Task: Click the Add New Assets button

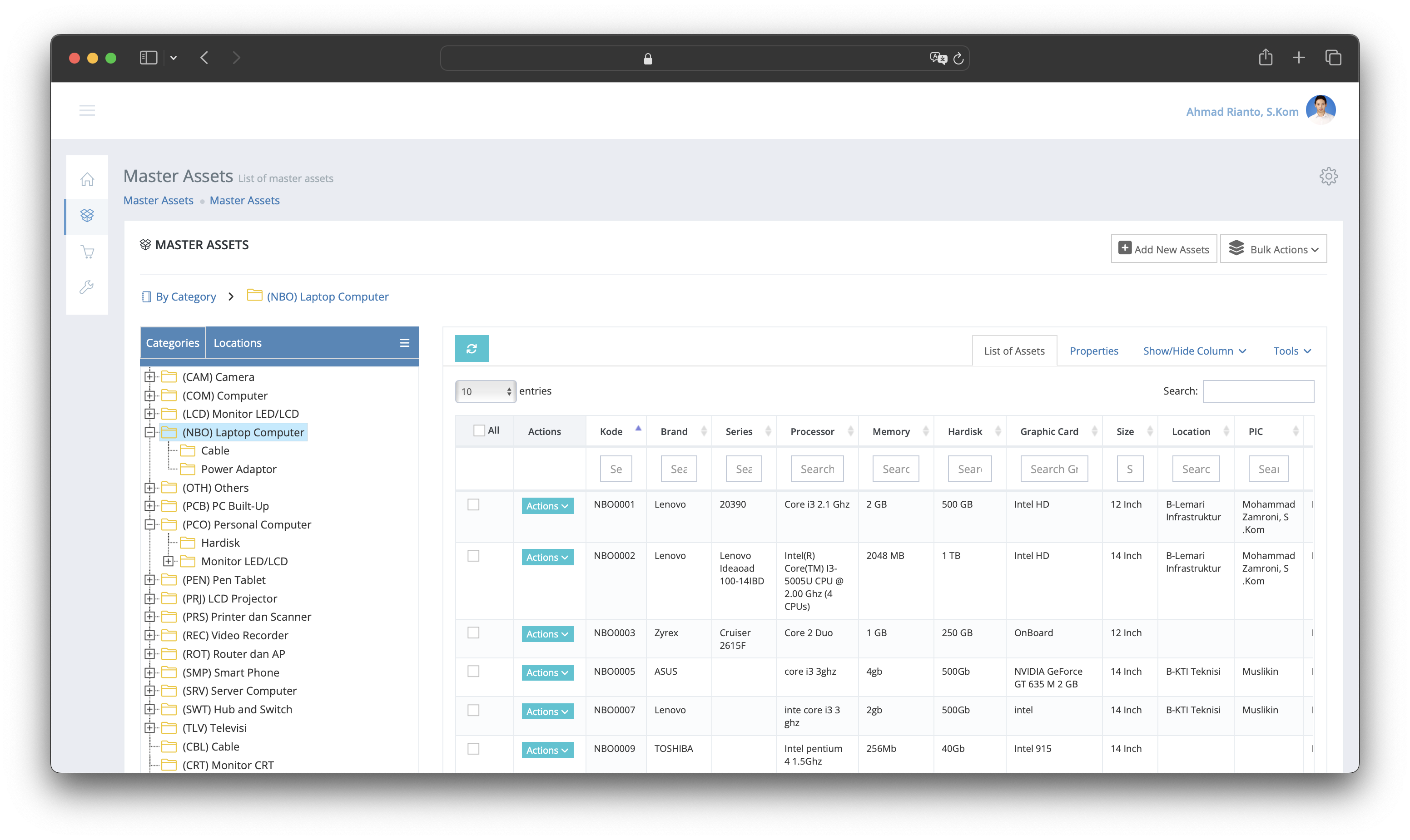Action: point(1164,248)
